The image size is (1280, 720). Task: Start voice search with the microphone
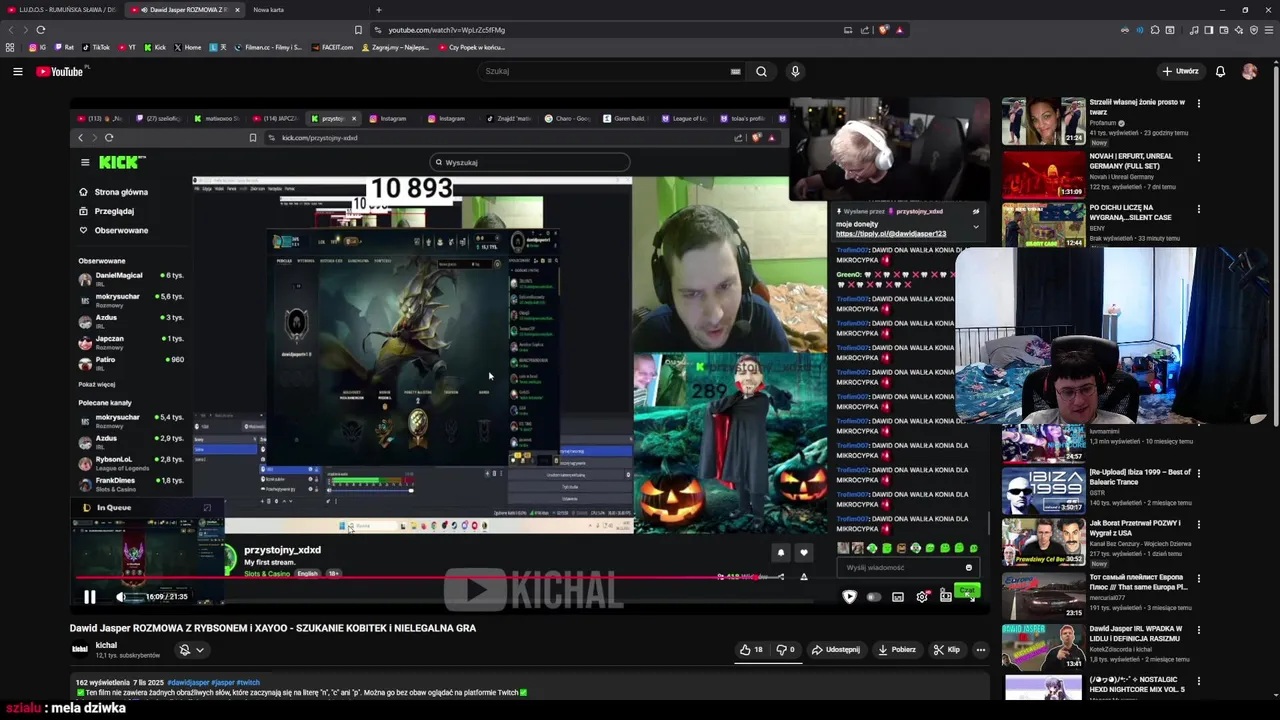795,71
